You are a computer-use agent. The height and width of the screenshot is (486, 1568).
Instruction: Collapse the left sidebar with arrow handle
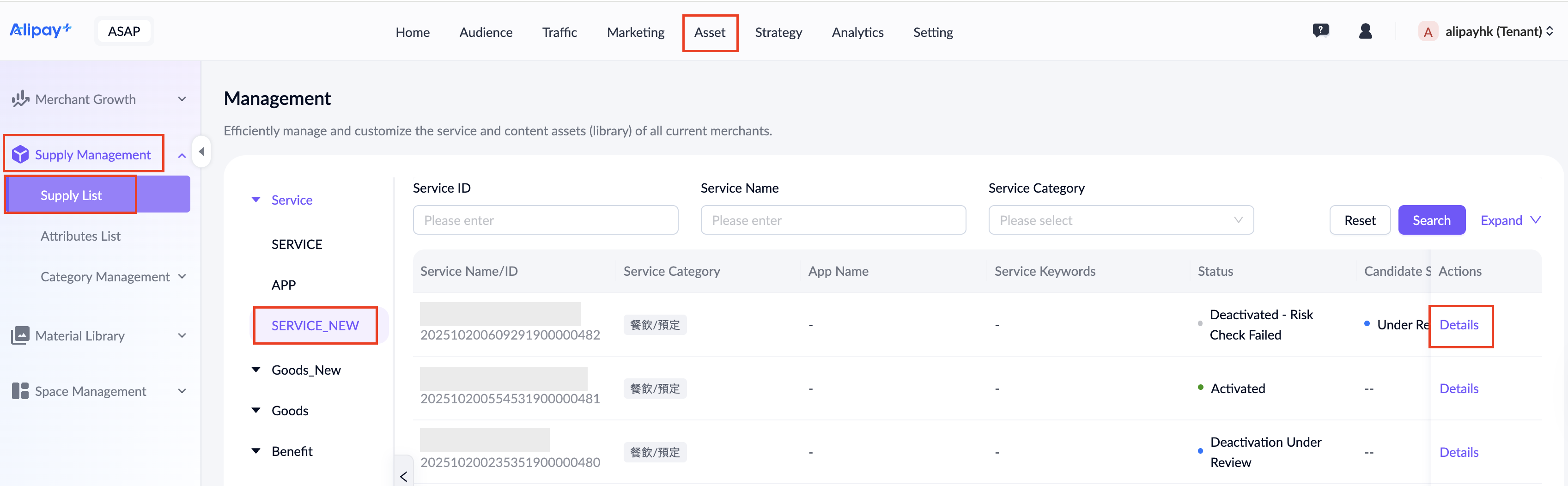(x=201, y=152)
